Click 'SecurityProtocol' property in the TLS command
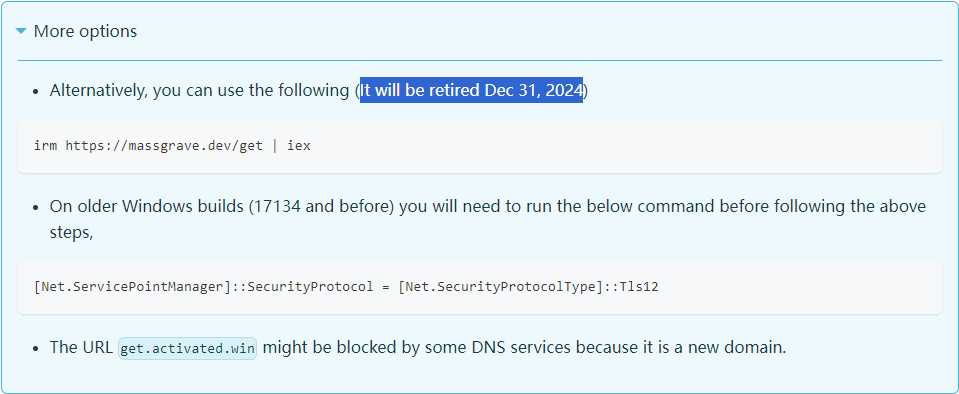The image size is (959, 394). point(310,286)
